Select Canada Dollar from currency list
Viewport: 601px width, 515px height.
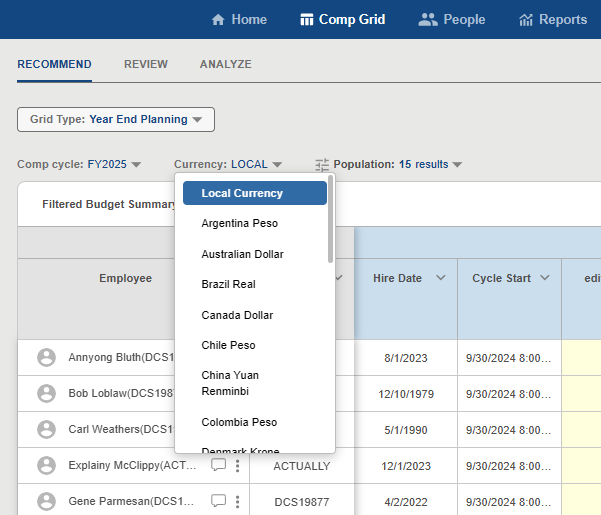pyautogui.click(x=237, y=315)
